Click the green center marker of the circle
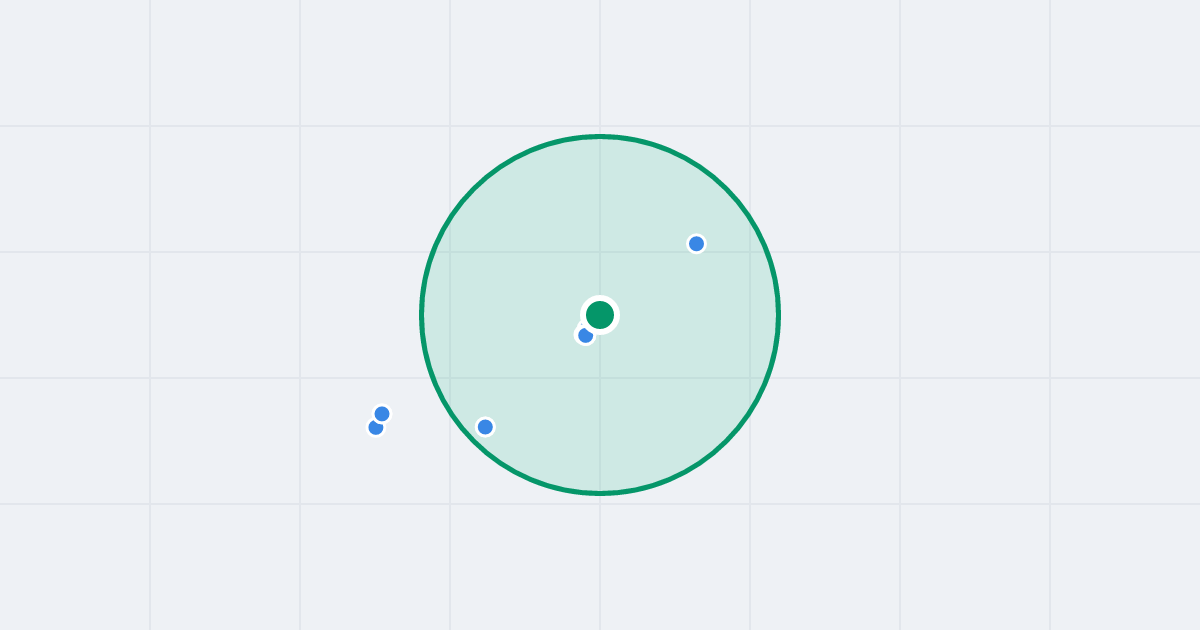The image size is (1200, 630). coord(600,315)
